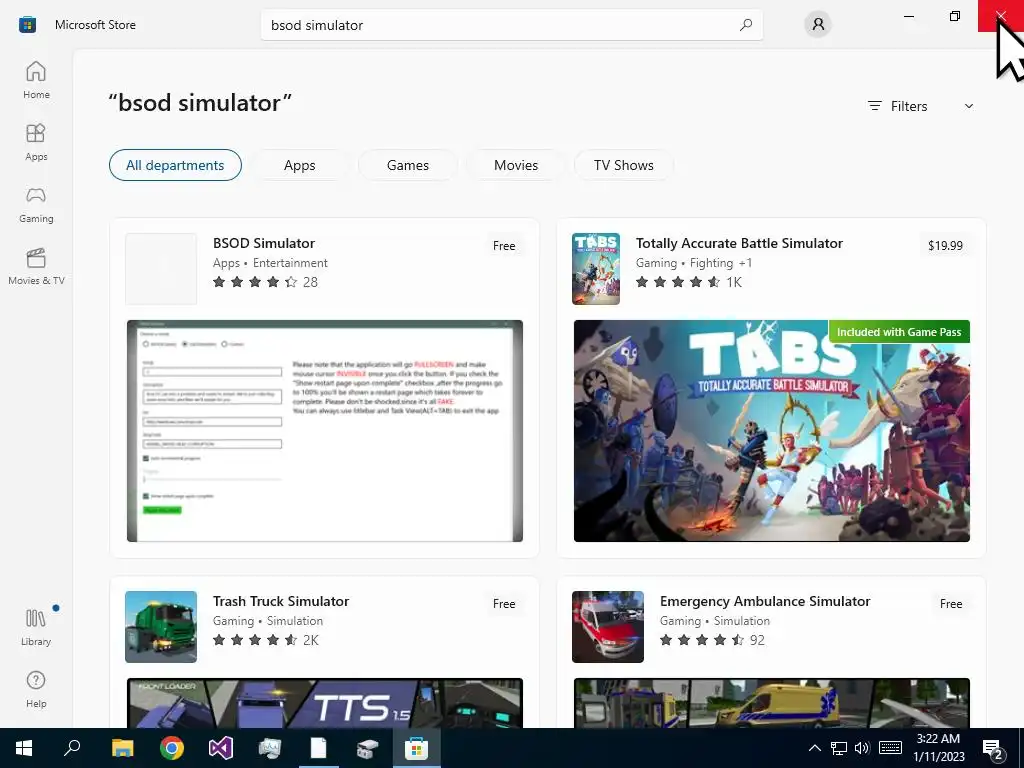Click the Microsoft Store logo icon
The width and height of the screenshot is (1024, 768).
(27, 25)
